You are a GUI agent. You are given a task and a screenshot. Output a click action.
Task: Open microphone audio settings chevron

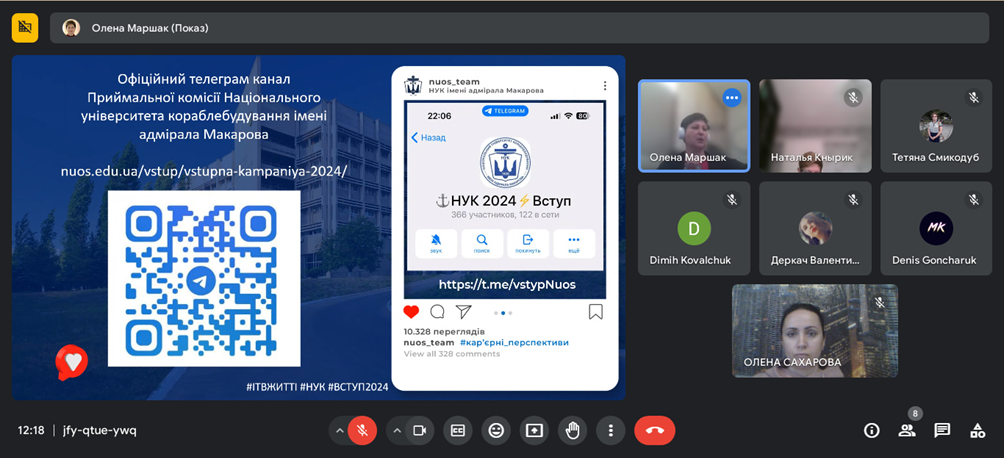(339, 430)
